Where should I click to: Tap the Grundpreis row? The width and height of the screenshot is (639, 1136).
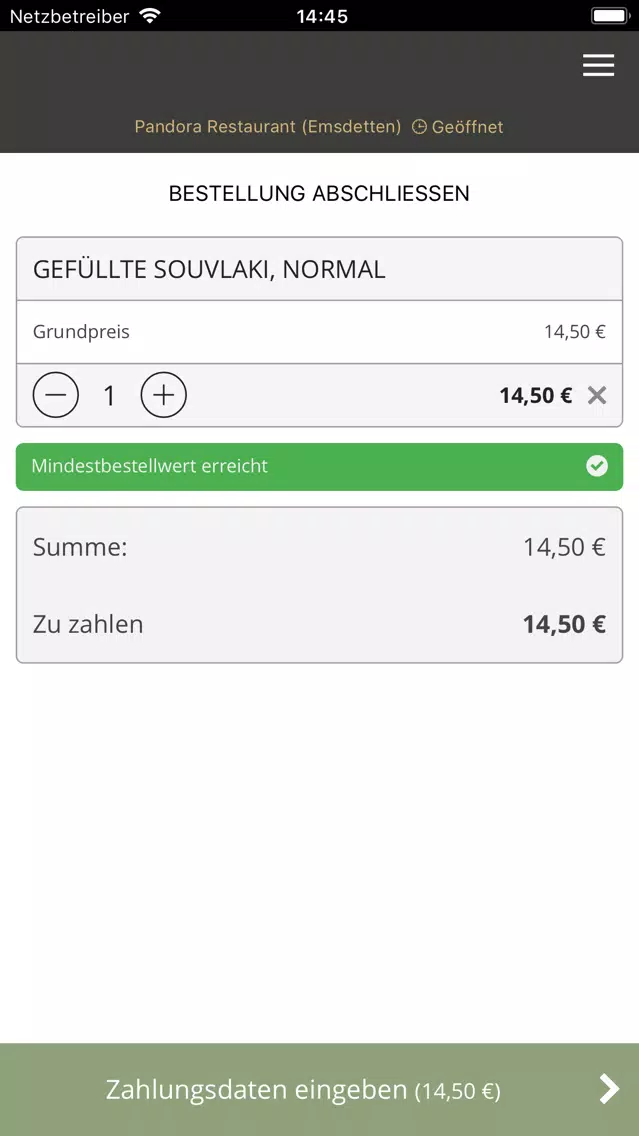[320, 332]
